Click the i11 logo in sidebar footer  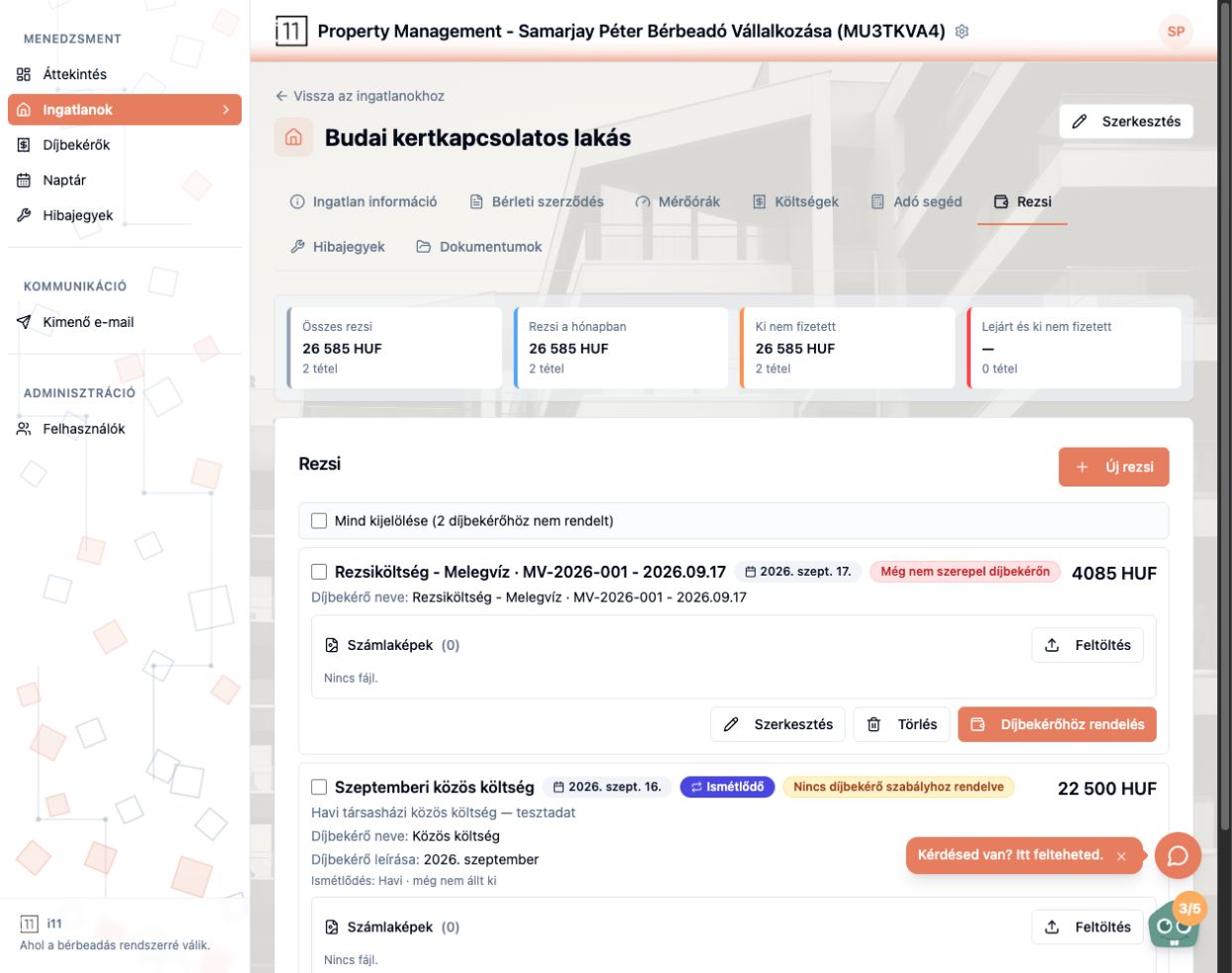pyautogui.click(x=29, y=923)
